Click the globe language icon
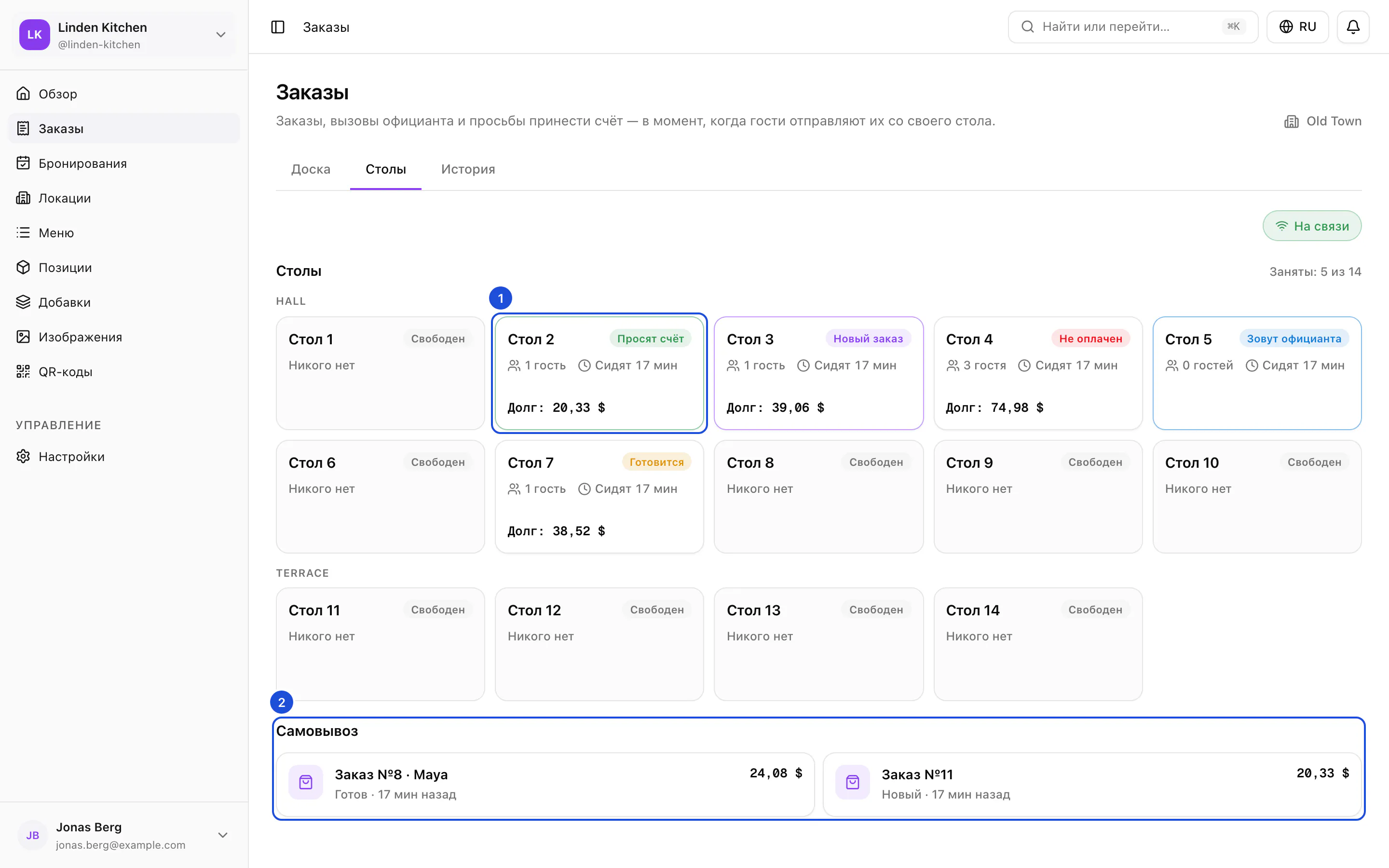The width and height of the screenshot is (1389, 868). coord(1286,27)
